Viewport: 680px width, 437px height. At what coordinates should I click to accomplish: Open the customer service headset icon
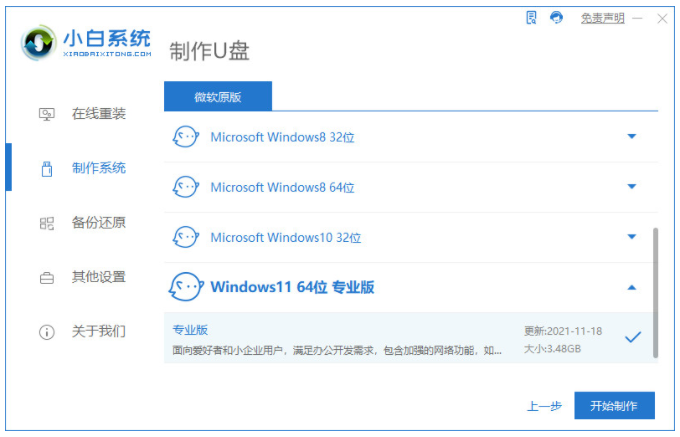556,18
